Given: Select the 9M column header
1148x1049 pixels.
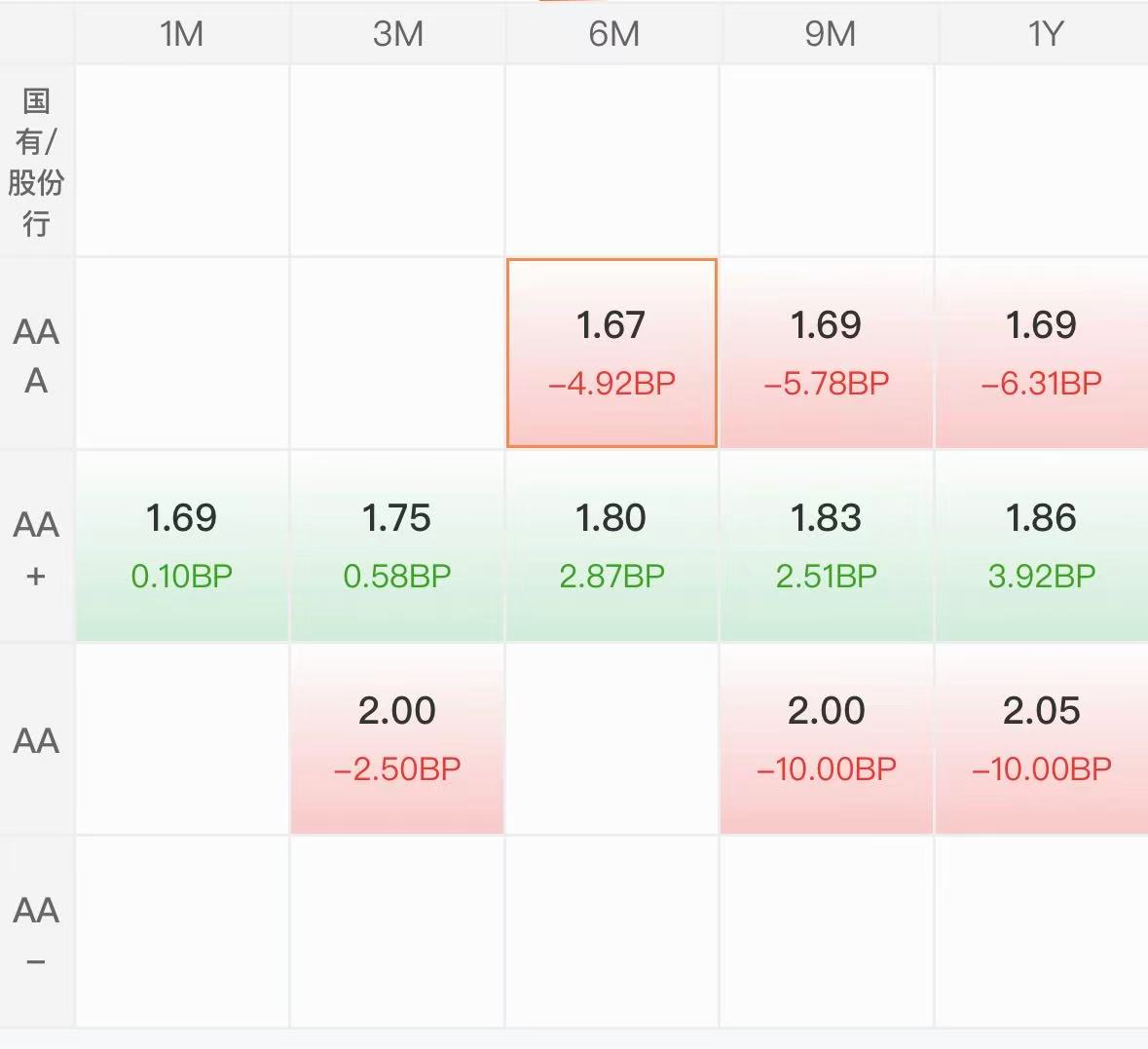Looking at the screenshot, I should pyautogui.click(x=830, y=35).
